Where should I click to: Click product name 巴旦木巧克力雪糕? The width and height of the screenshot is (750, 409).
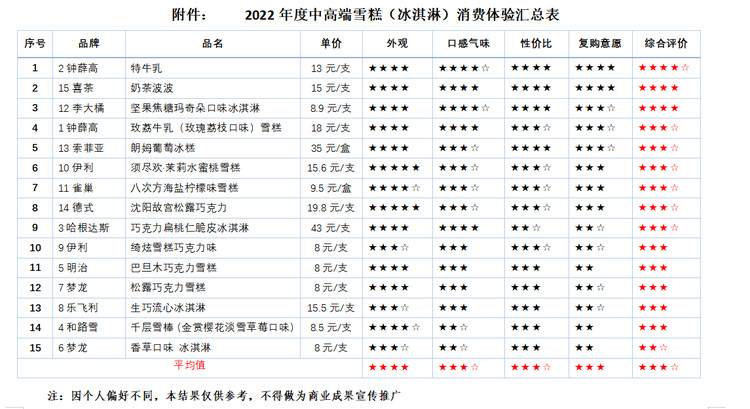pos(174,268)
